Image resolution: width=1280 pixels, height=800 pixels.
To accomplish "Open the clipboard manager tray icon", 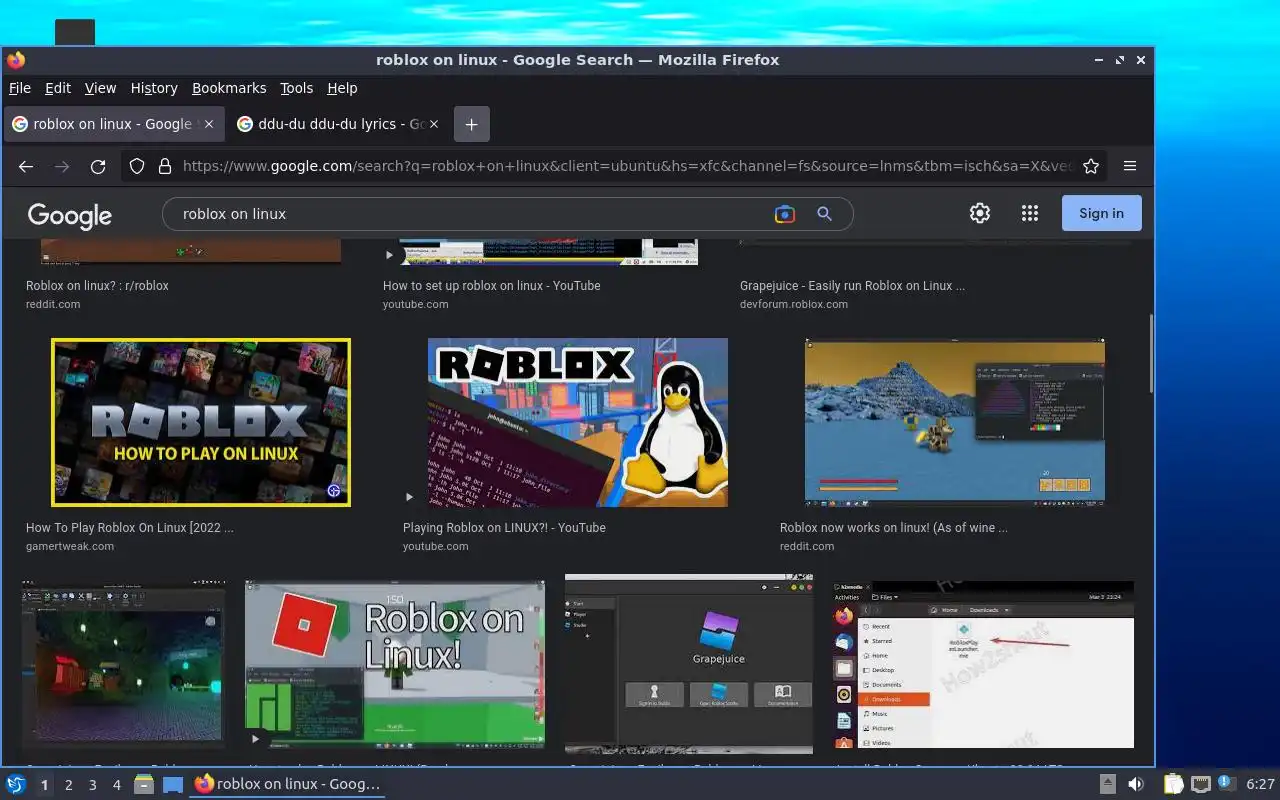I will coord(1173,784).
